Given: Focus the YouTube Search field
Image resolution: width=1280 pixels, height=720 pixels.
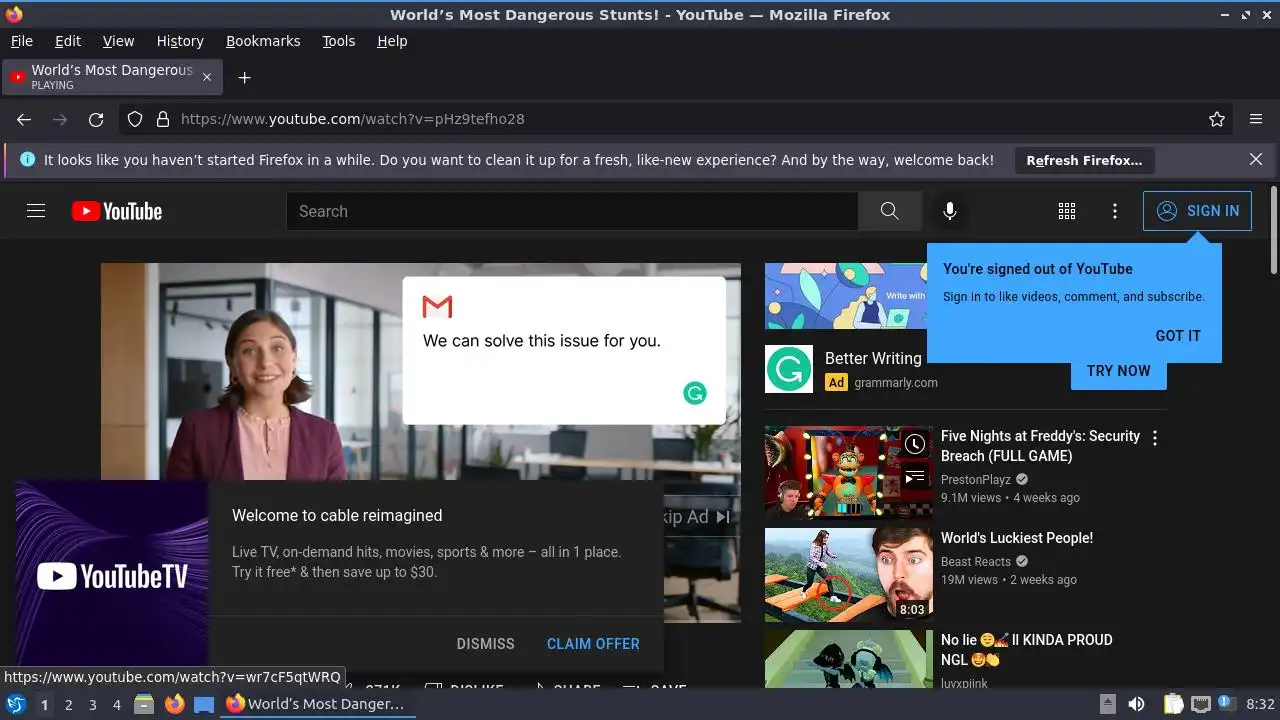Looking at the screenshot, I should (572, 211).
